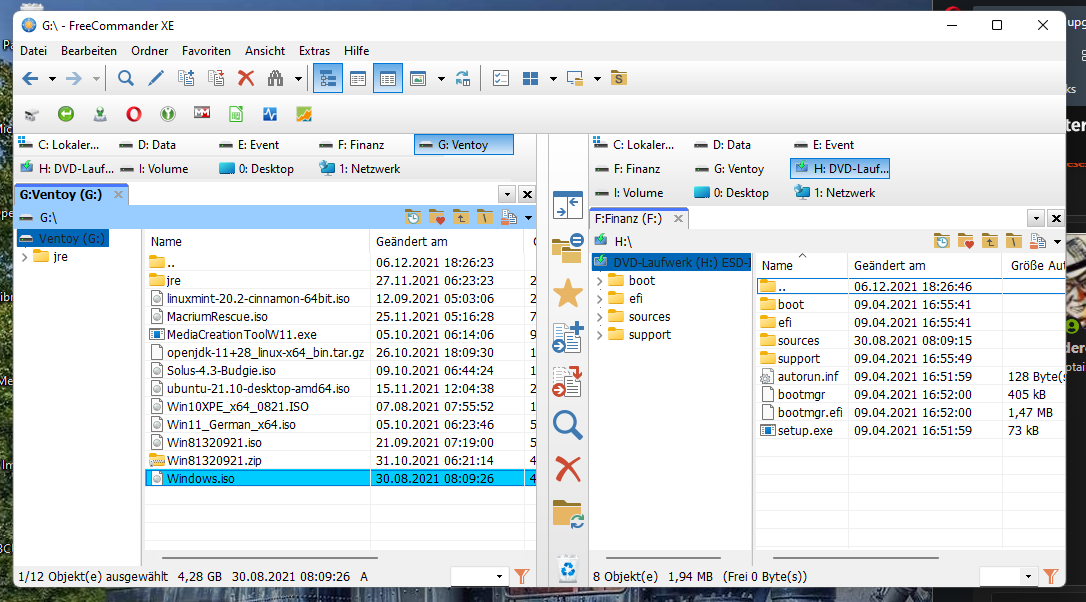
Task: Open 0: Desktop in left panel
Action: pos(257,169)
